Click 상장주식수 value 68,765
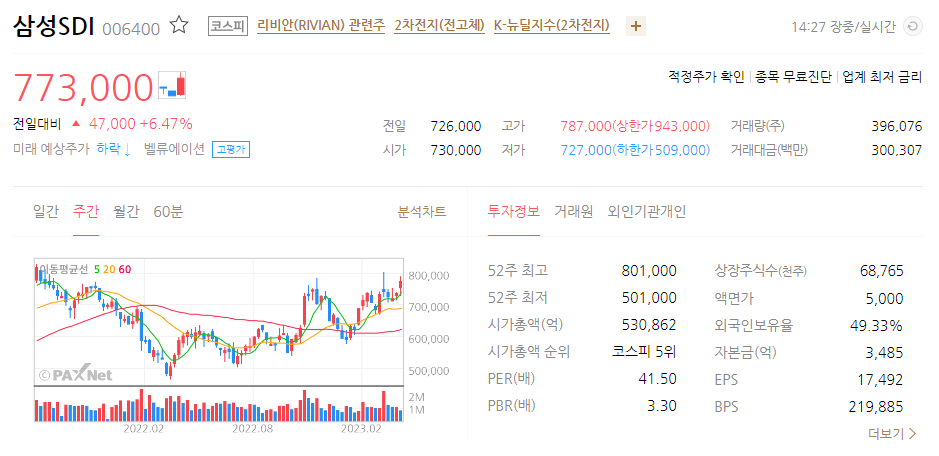Screen dimensions: 939x456 [x=882, y=271]
